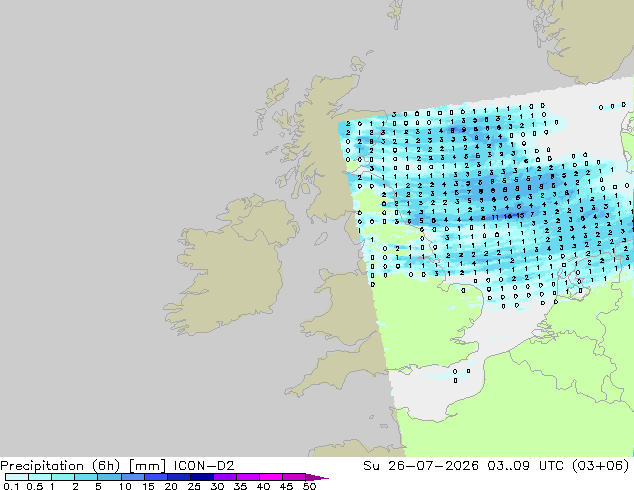Click the legend swatch between 45 and 50
The height and width of the screenshot is (490, 634).
(x=294, y=477)
